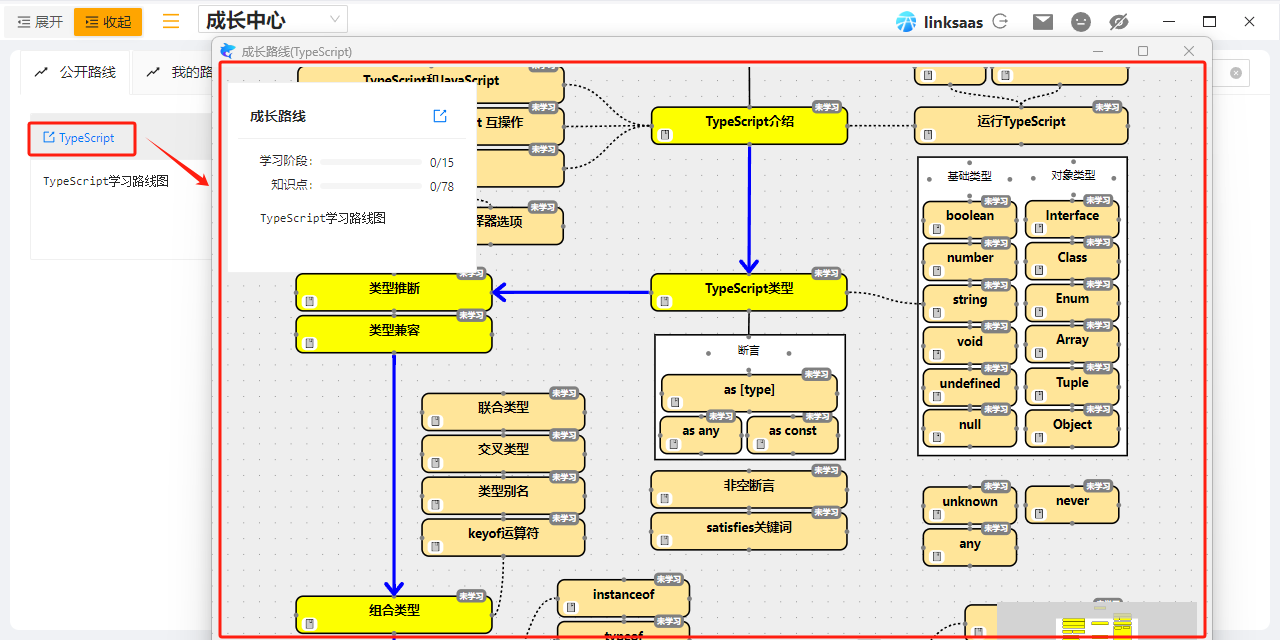Click the Class node
Screen dimensions: 1280x640
(x=1072, y=261)
